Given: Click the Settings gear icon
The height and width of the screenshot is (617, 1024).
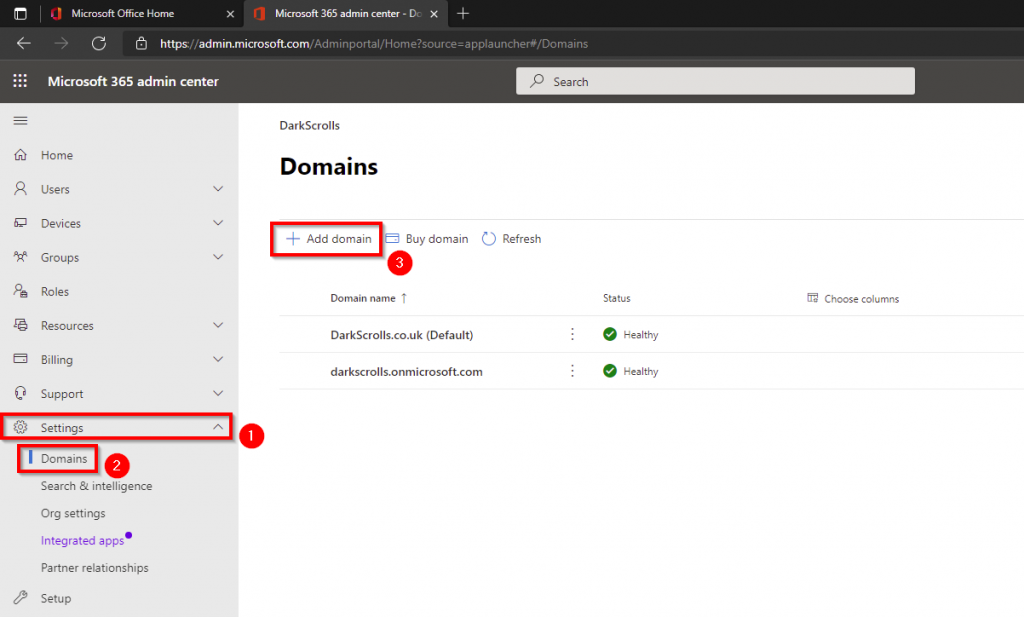Looking at the screenshot, I should tap(21, 427).
